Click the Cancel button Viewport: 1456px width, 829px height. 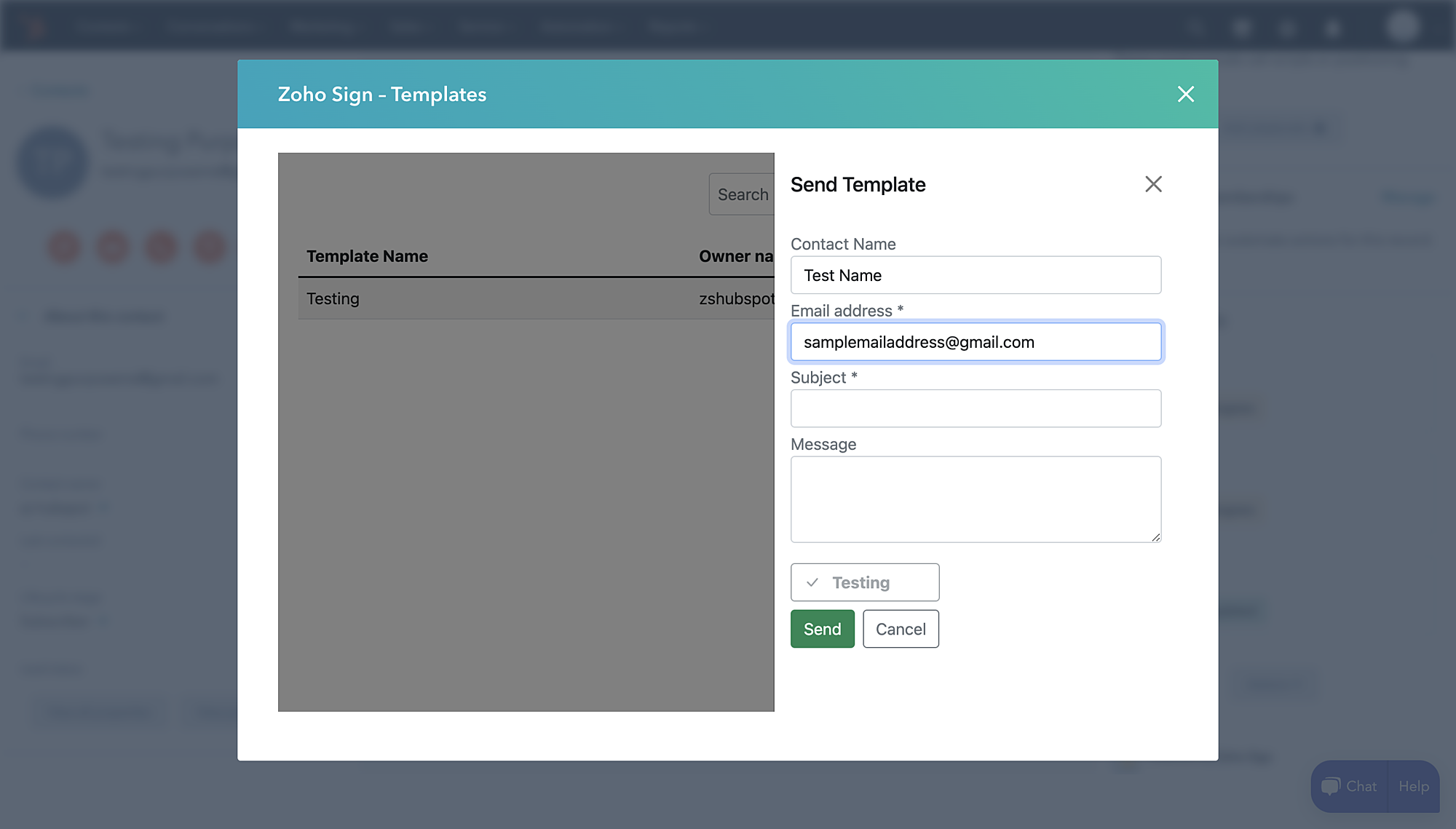[x=901, y=629]
